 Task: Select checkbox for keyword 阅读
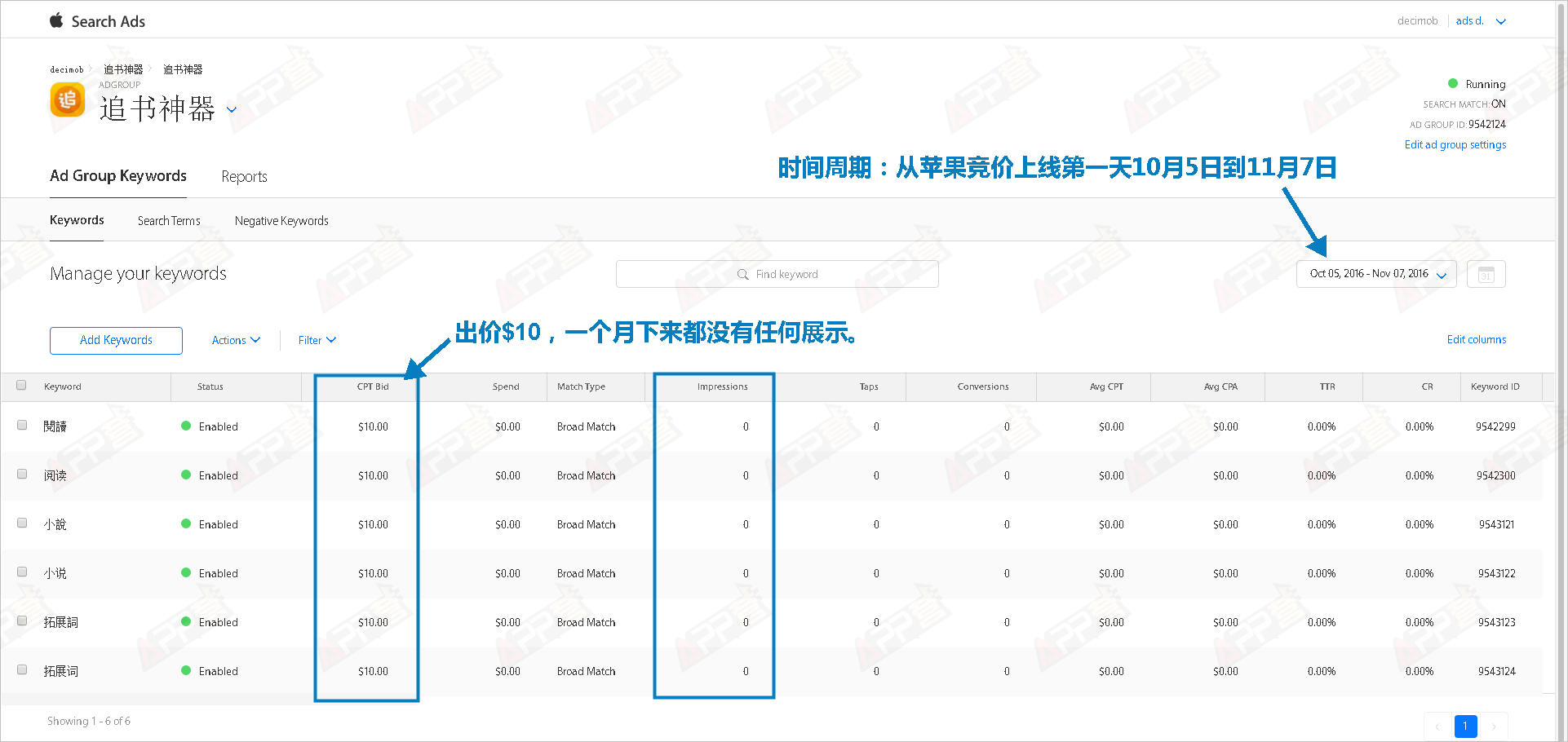pos(22,475)
